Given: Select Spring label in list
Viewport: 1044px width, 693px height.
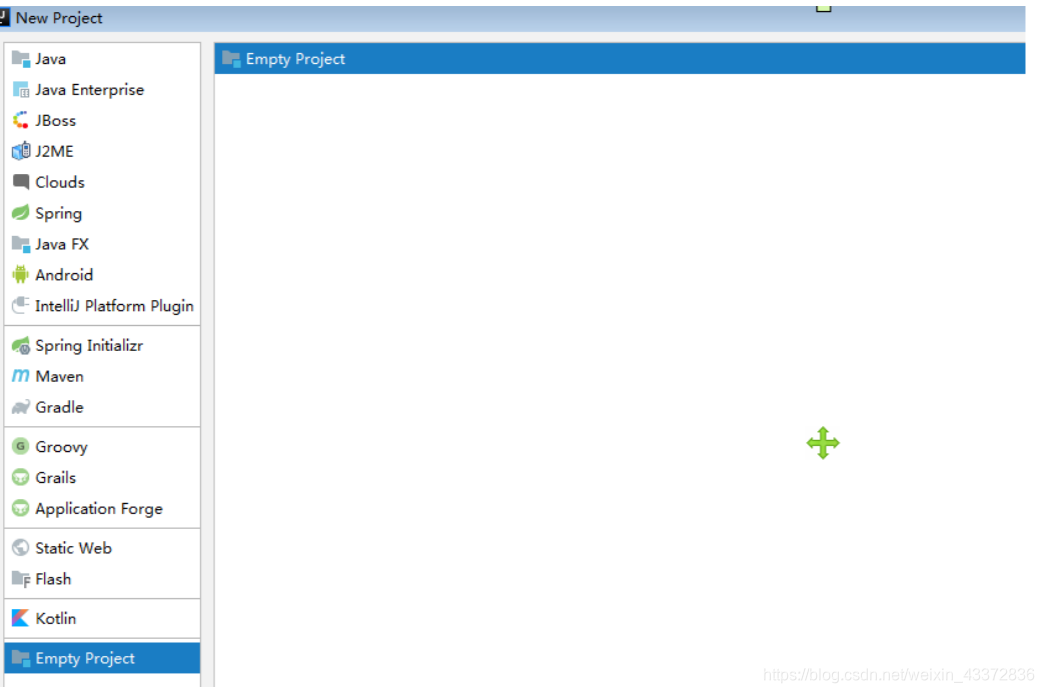Looking at the screenshot, I should point(59,214).
